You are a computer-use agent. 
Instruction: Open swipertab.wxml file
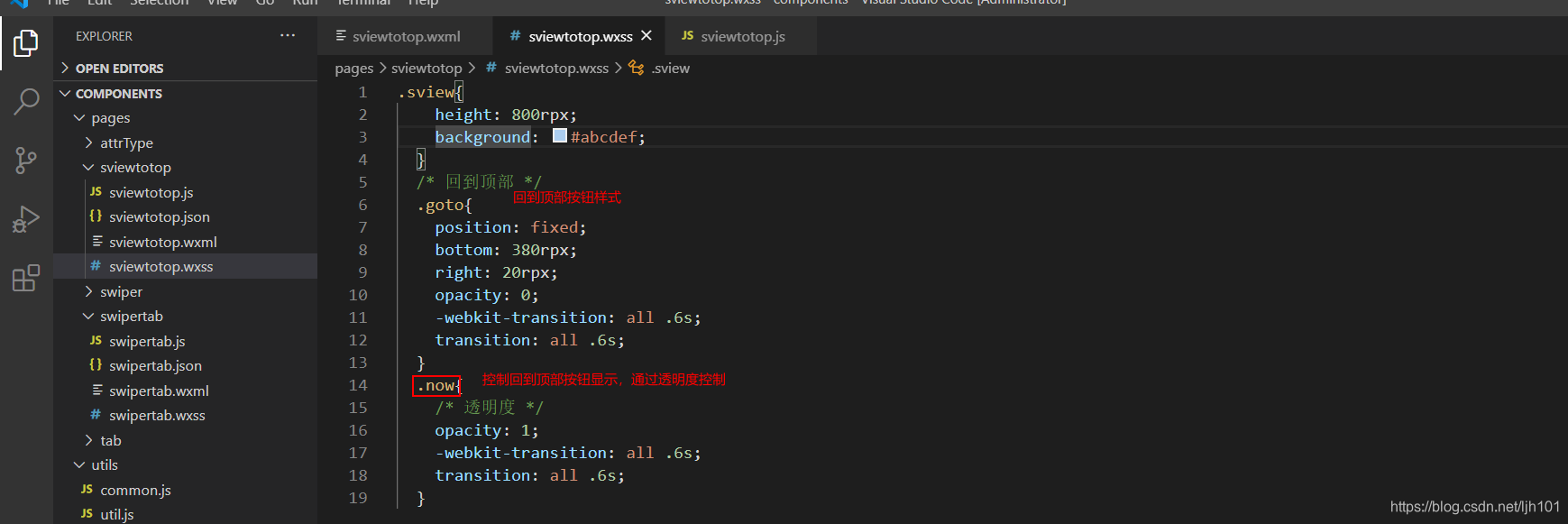pos(186,391)
